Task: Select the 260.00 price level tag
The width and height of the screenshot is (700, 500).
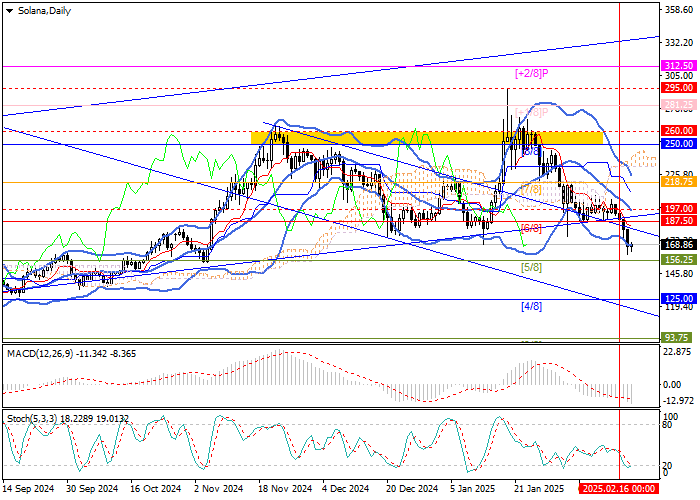Action: pyautogui.click(x=680, y=131)
